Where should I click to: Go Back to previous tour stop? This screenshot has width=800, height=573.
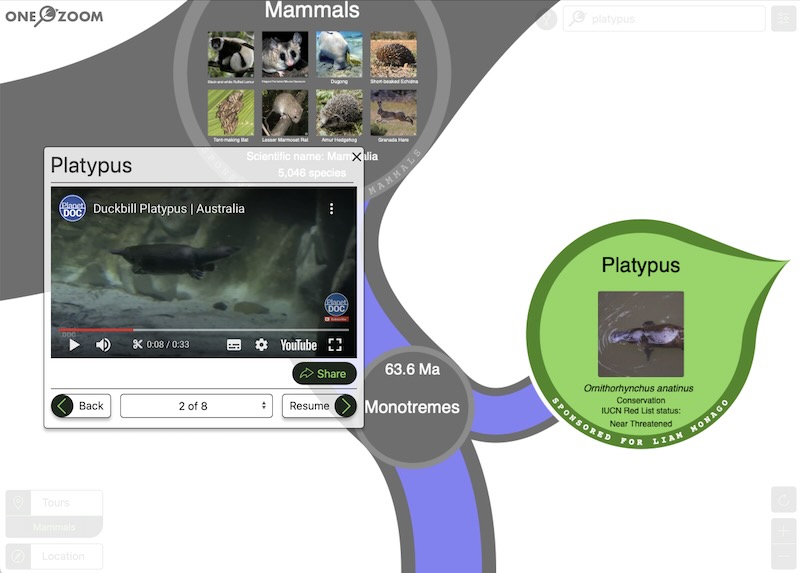tap(80, 406)
